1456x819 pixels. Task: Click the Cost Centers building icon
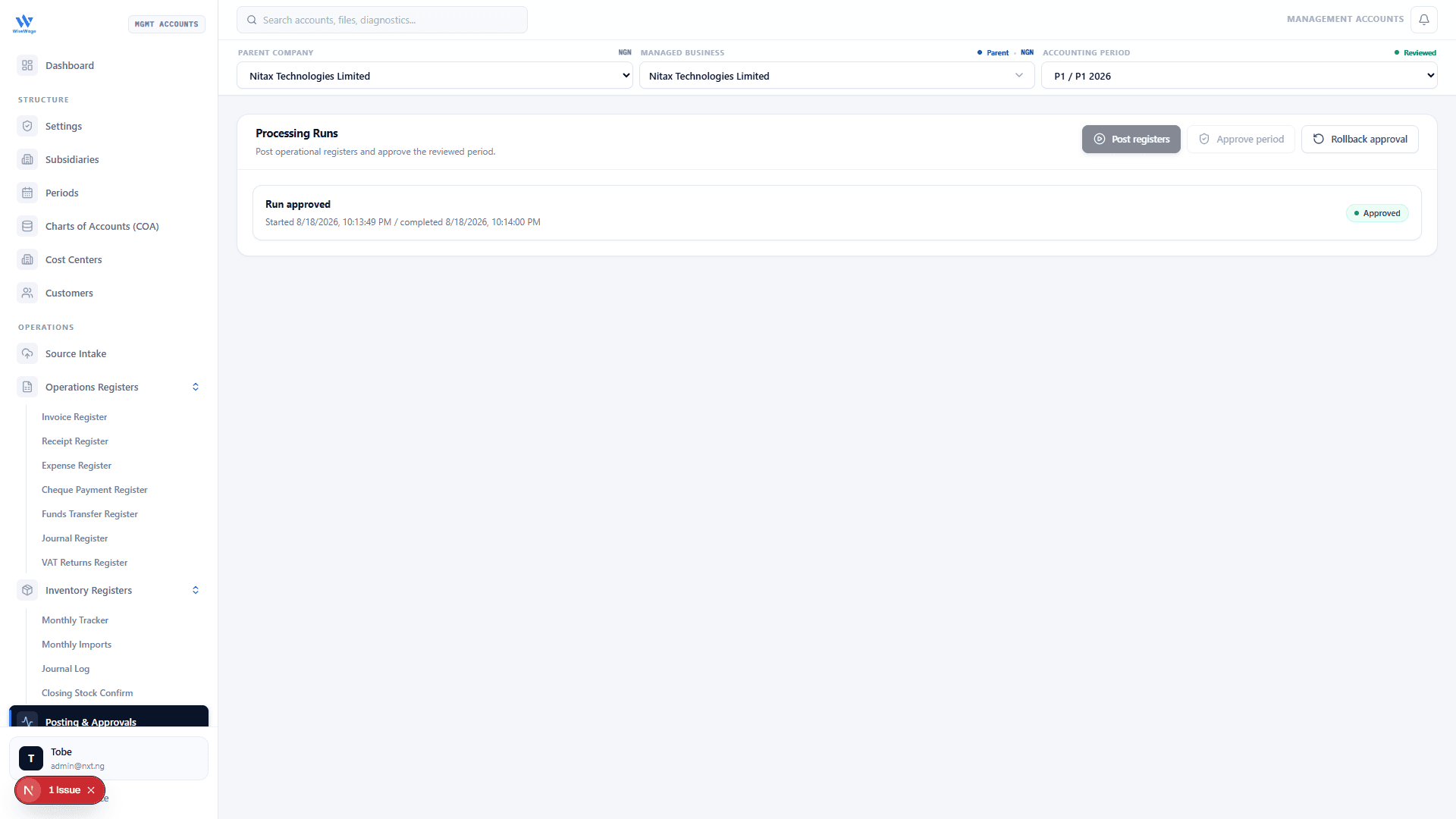tap(27, 259)
